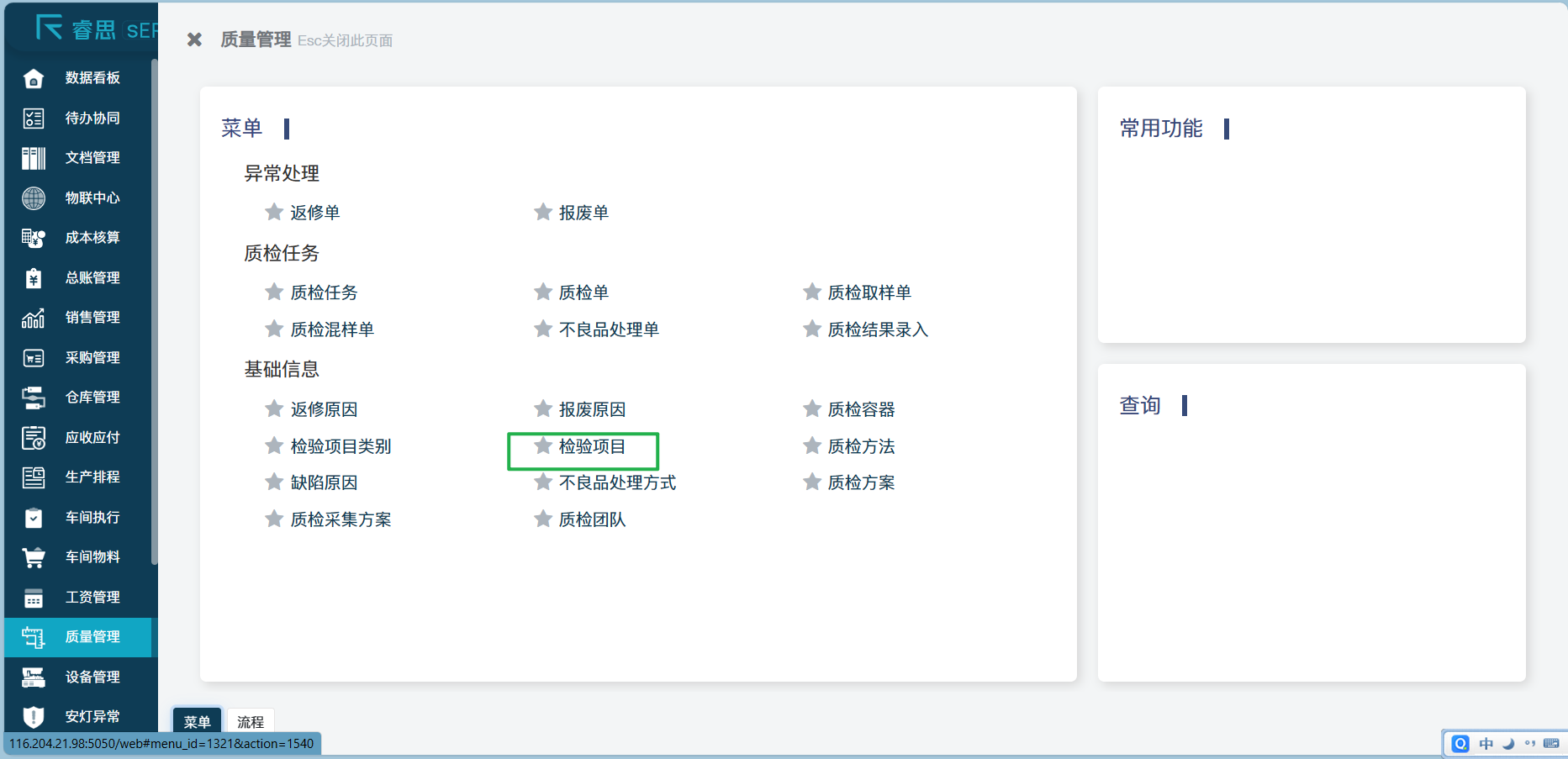1568x759 pixels.
Task: Open 文档管理 from the sidebar icon
Action: pyautogui.click(x=34, y=158)
